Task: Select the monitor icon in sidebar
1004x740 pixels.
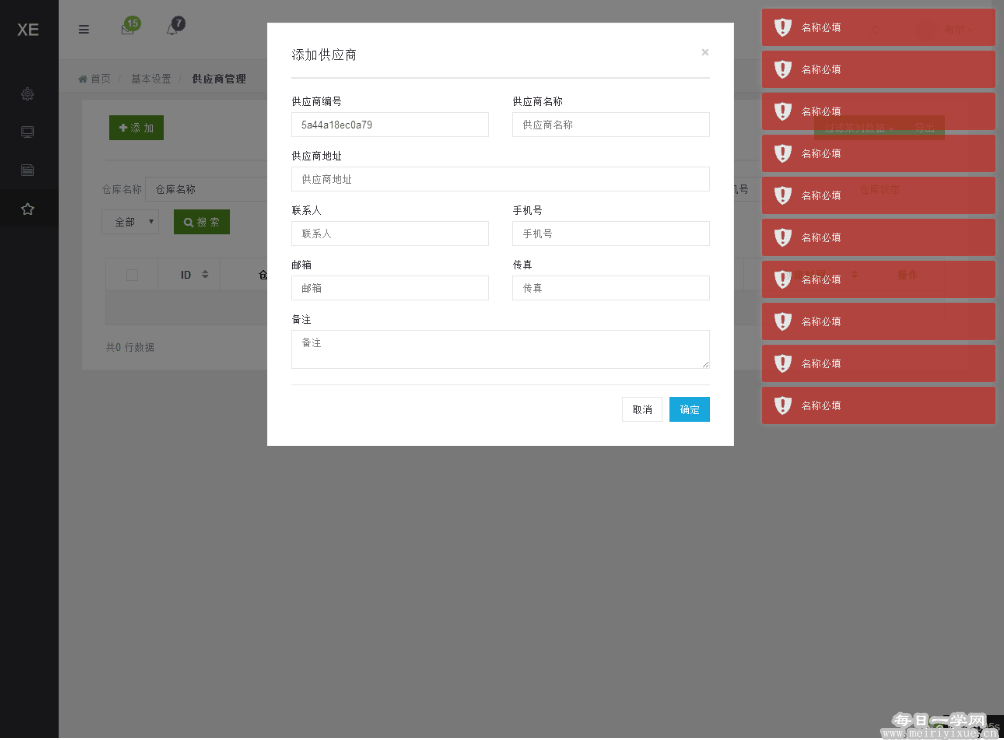Action: 28,132
